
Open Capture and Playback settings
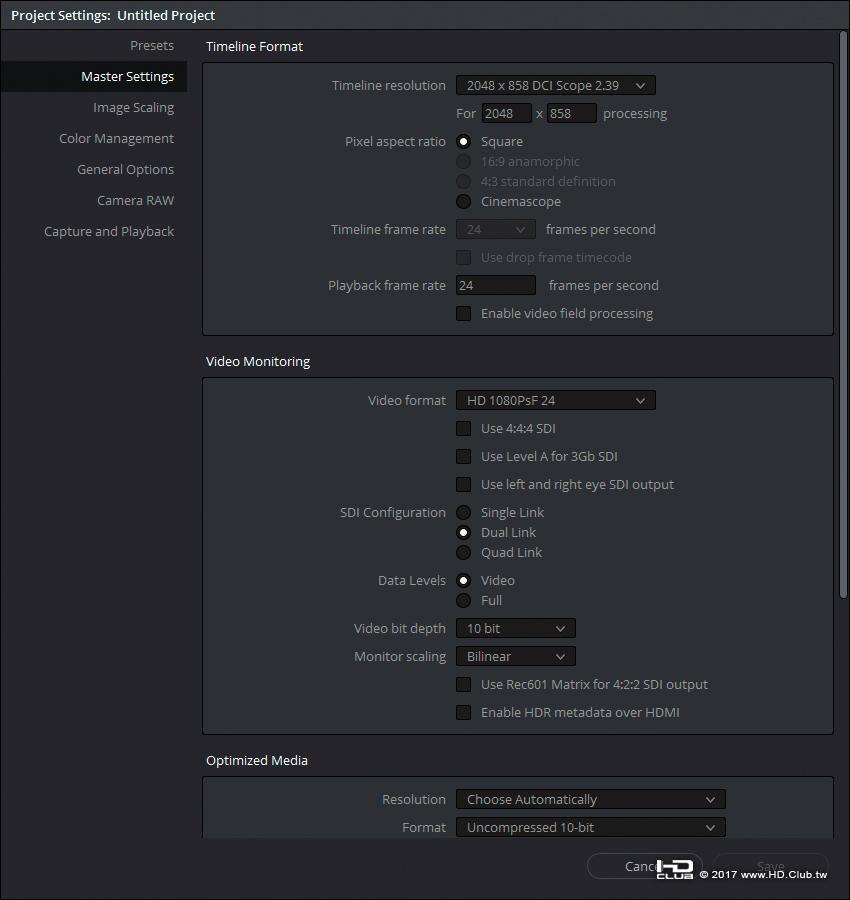(x=108, y=231)
